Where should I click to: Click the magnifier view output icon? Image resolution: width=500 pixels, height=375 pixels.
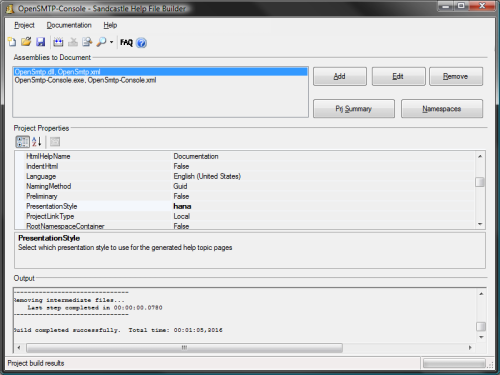point(101,42)
